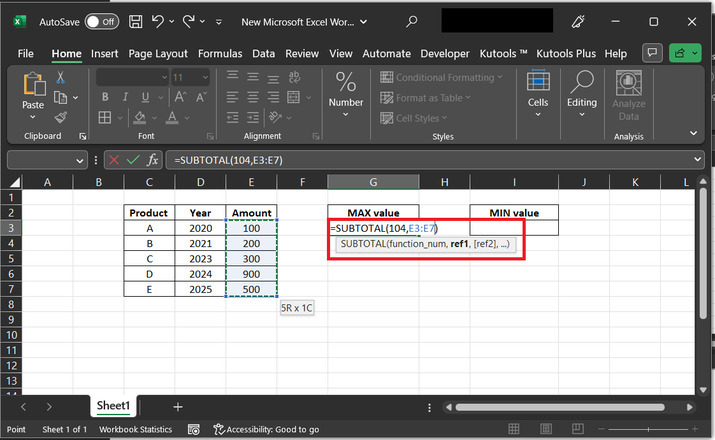
Task: Expand the formula bar
Action: coord(696,160)
